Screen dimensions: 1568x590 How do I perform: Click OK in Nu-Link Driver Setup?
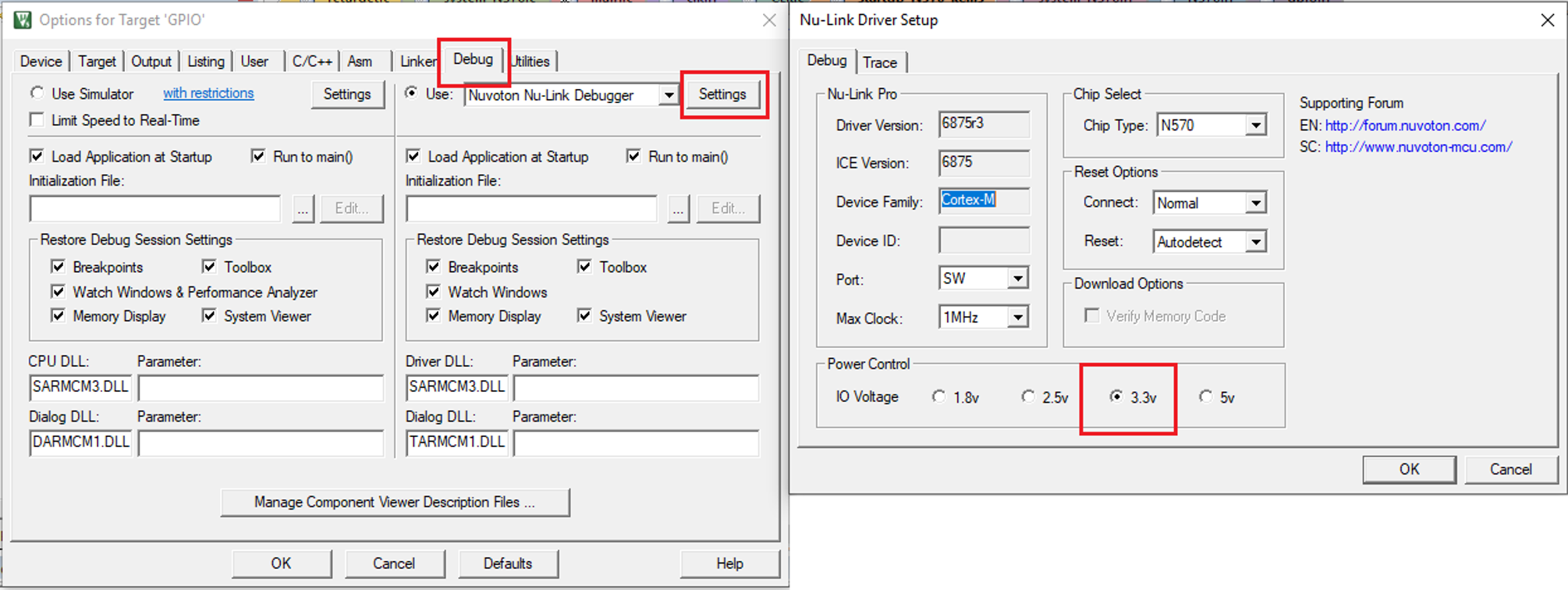1409,470
